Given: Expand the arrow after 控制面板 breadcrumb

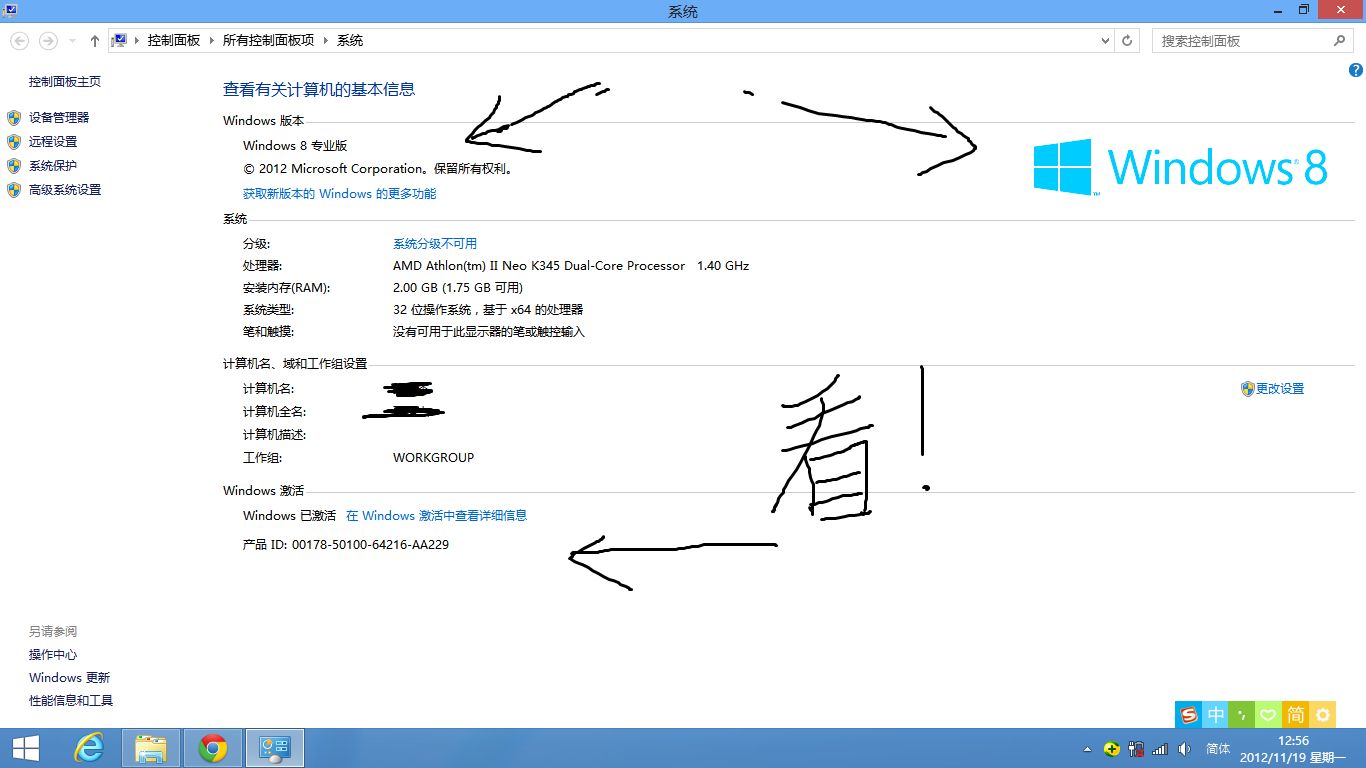Looking at the screenshot, I should pos(212,41).
